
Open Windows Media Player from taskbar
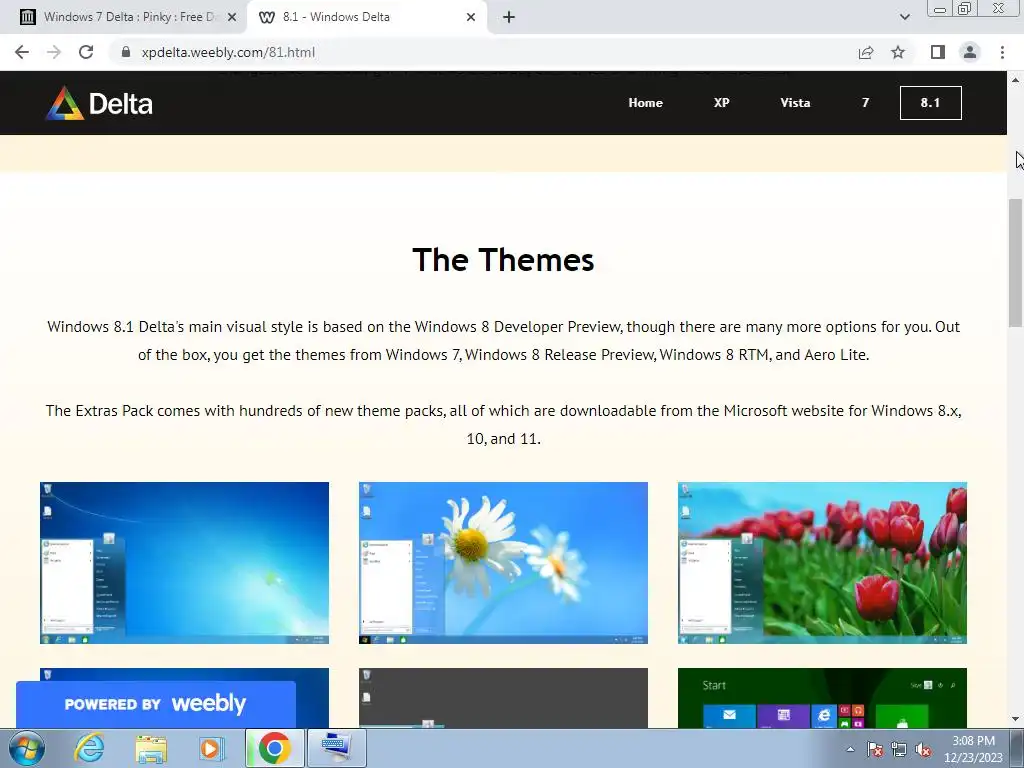[211, 748]
